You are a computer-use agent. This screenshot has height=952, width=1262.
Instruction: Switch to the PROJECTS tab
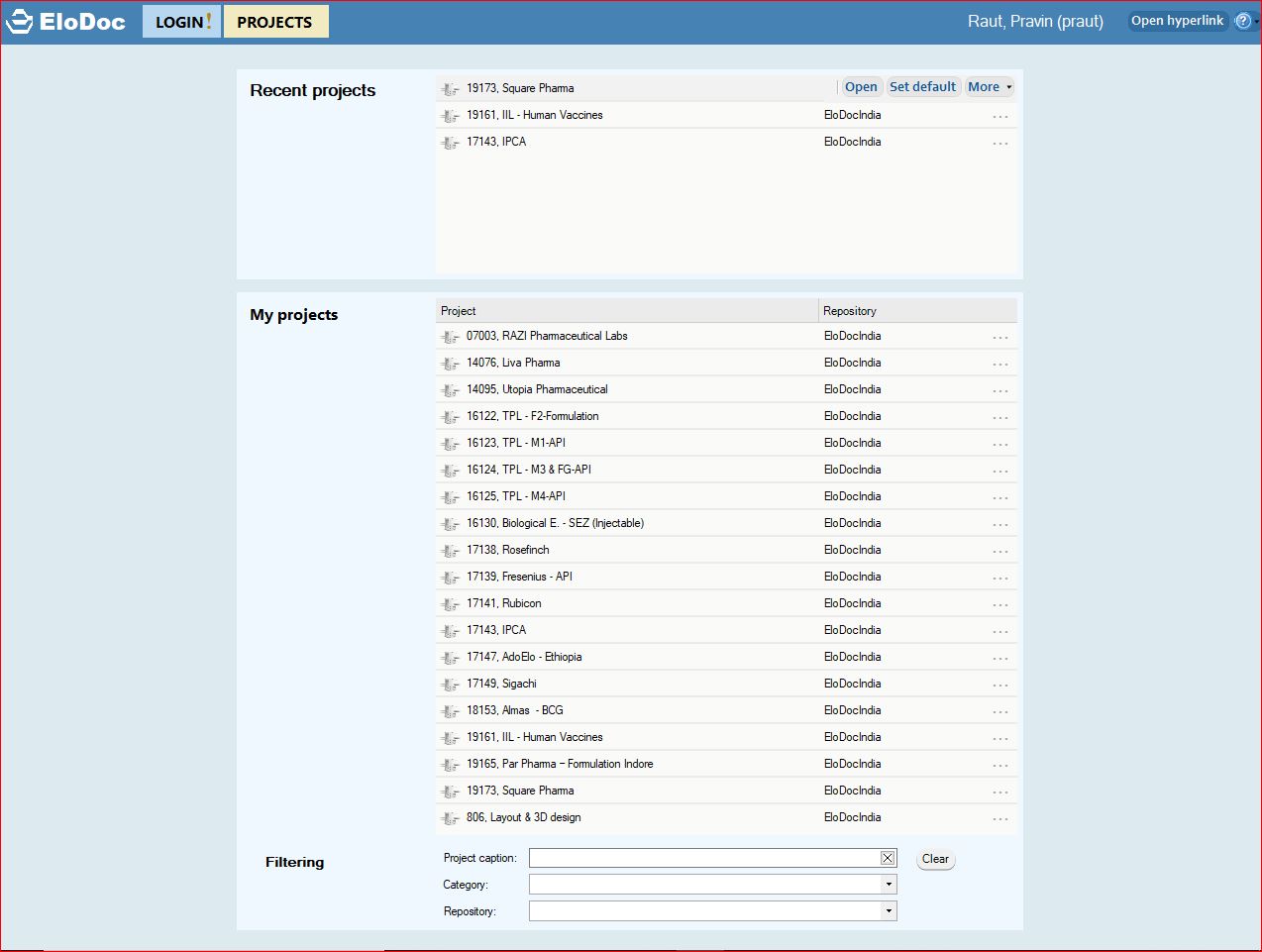coord(275,22)
